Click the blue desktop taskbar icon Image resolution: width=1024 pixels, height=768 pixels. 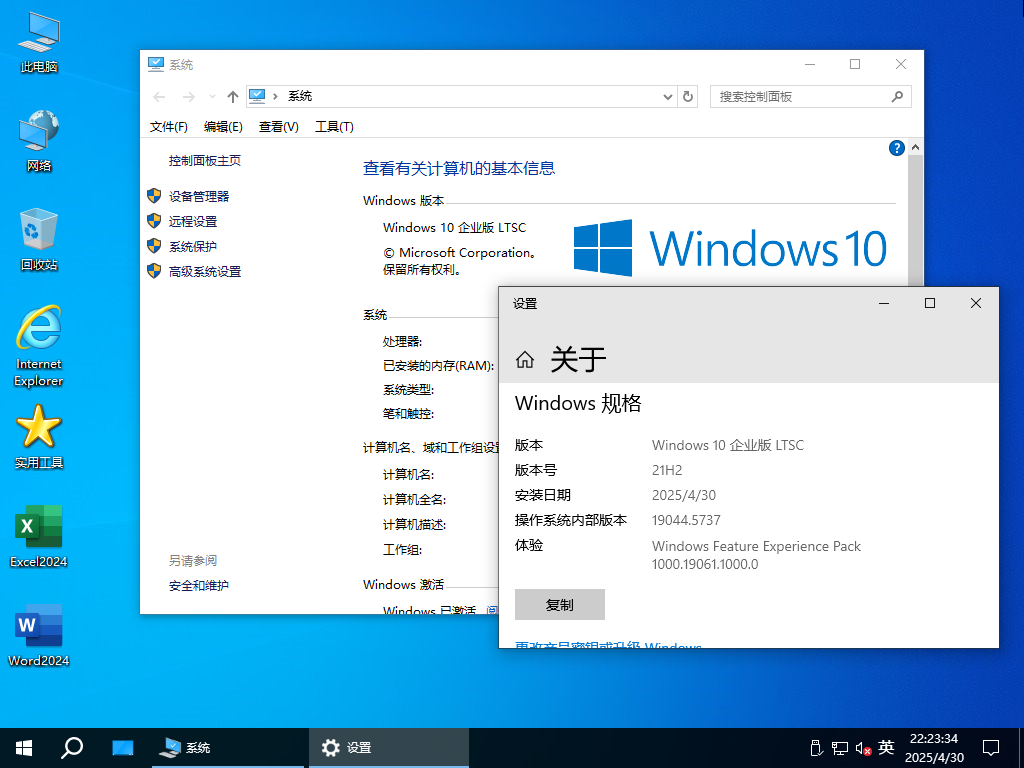coord(122,748)
